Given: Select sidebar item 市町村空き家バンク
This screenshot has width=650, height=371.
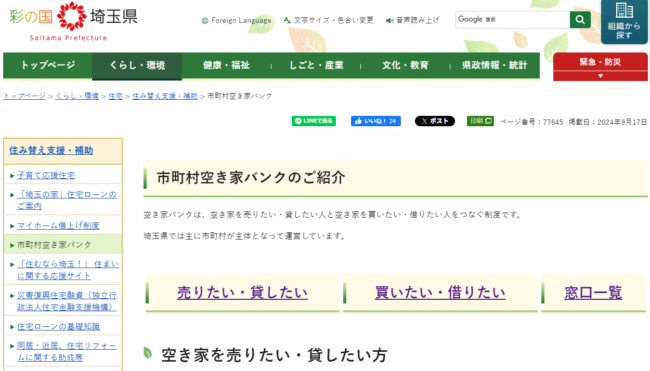Looking at the screenshot, I should [54, 245].
